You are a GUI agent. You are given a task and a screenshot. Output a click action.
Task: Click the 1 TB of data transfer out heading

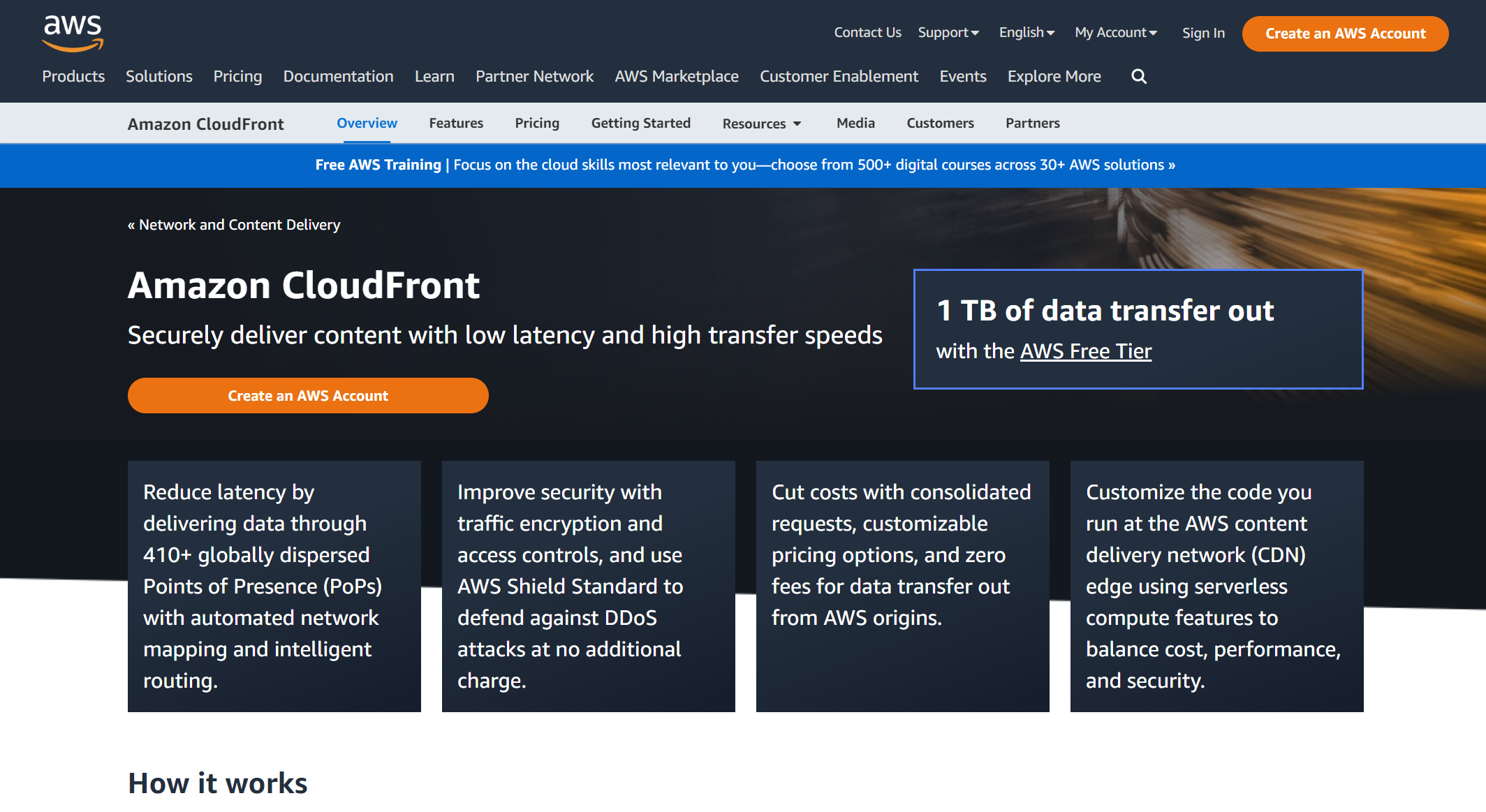(x=1105, y=311)
